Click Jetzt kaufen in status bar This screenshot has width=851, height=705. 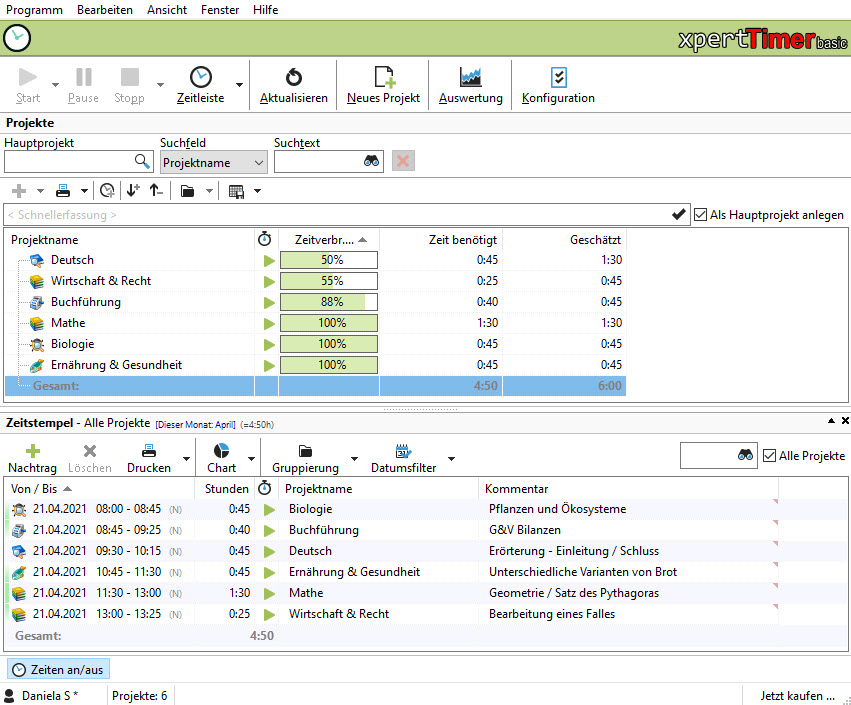pyautogui.click(x=797, y=695)
